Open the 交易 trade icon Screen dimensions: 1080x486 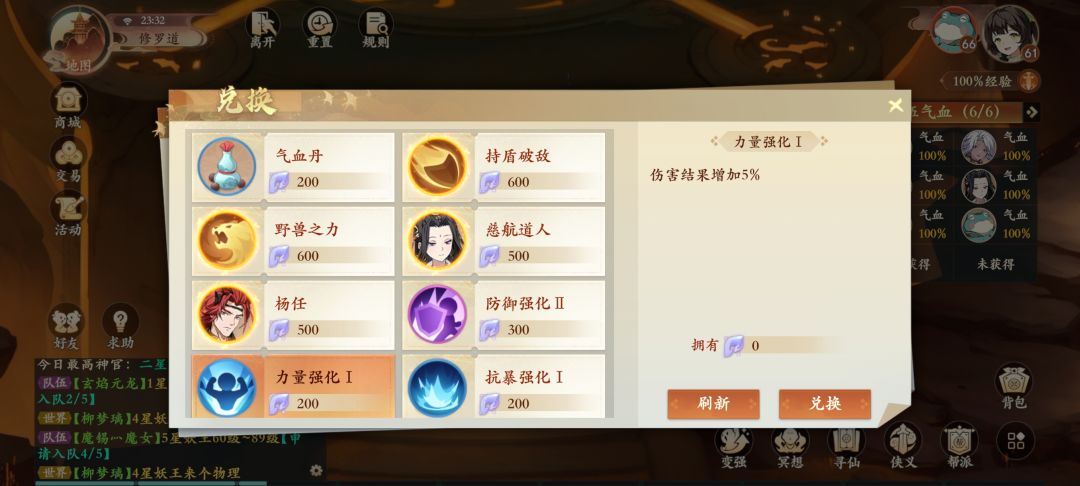(68, 160)
